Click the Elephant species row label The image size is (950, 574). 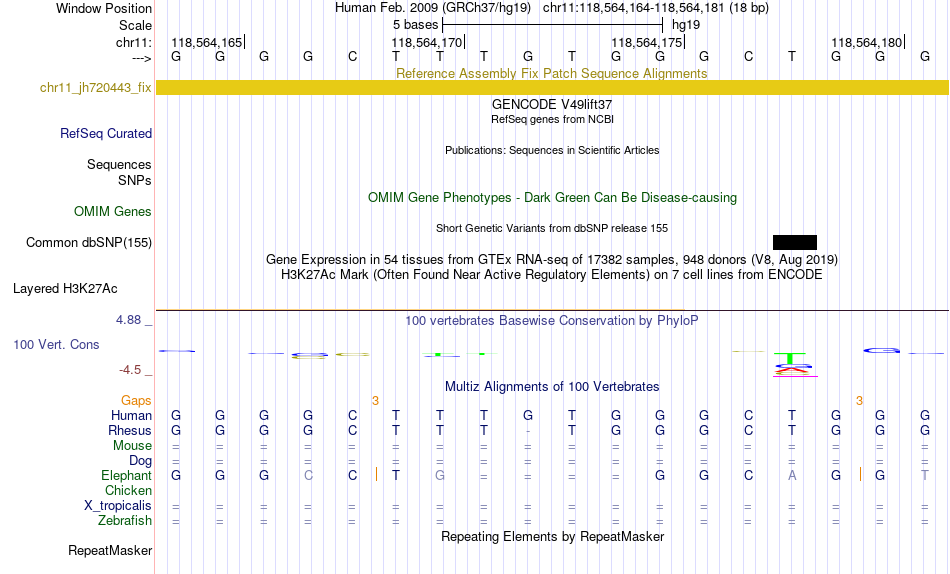point(127,475)
